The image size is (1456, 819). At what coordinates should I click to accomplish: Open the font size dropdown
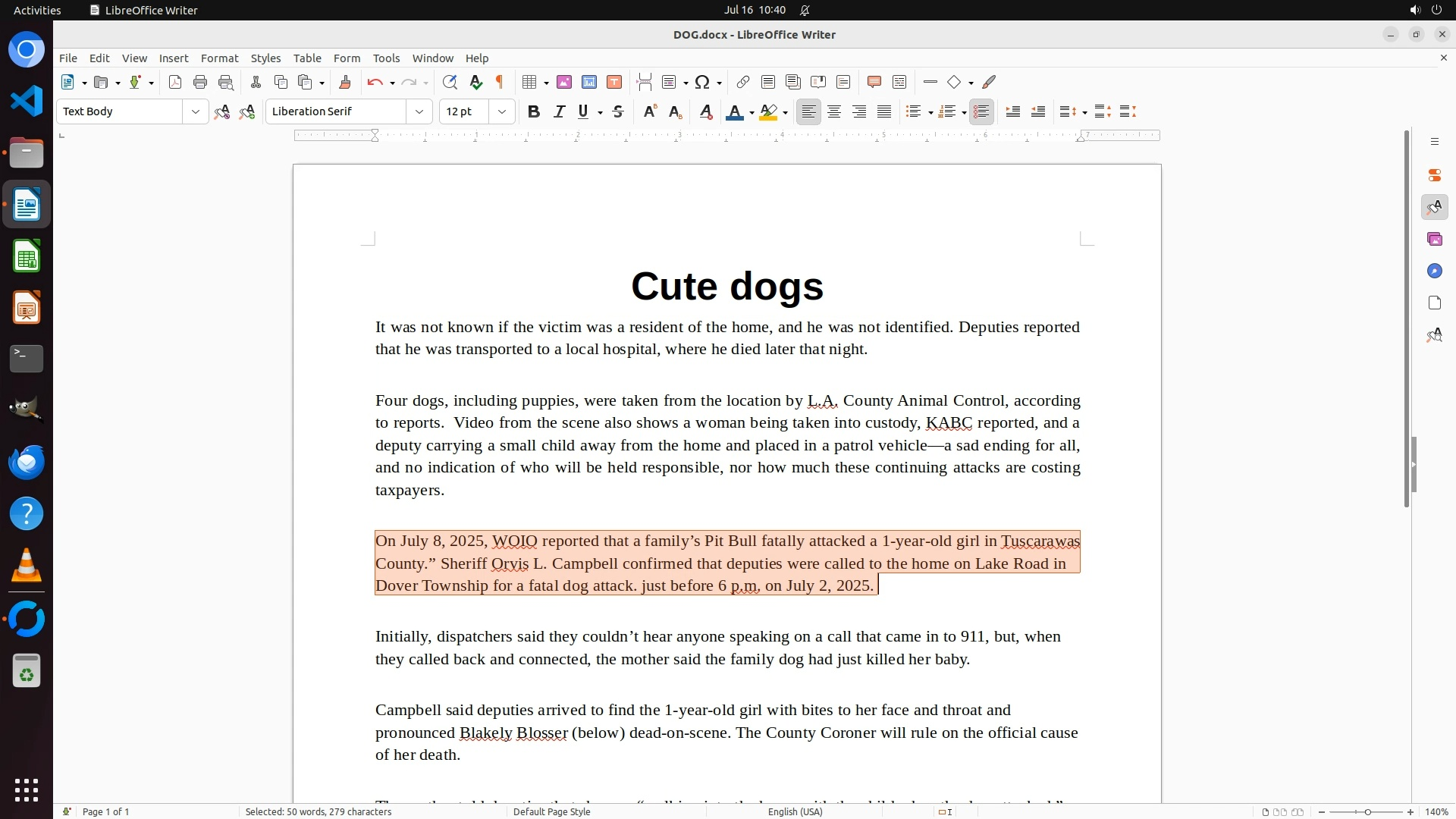click(x=502, y=112)
